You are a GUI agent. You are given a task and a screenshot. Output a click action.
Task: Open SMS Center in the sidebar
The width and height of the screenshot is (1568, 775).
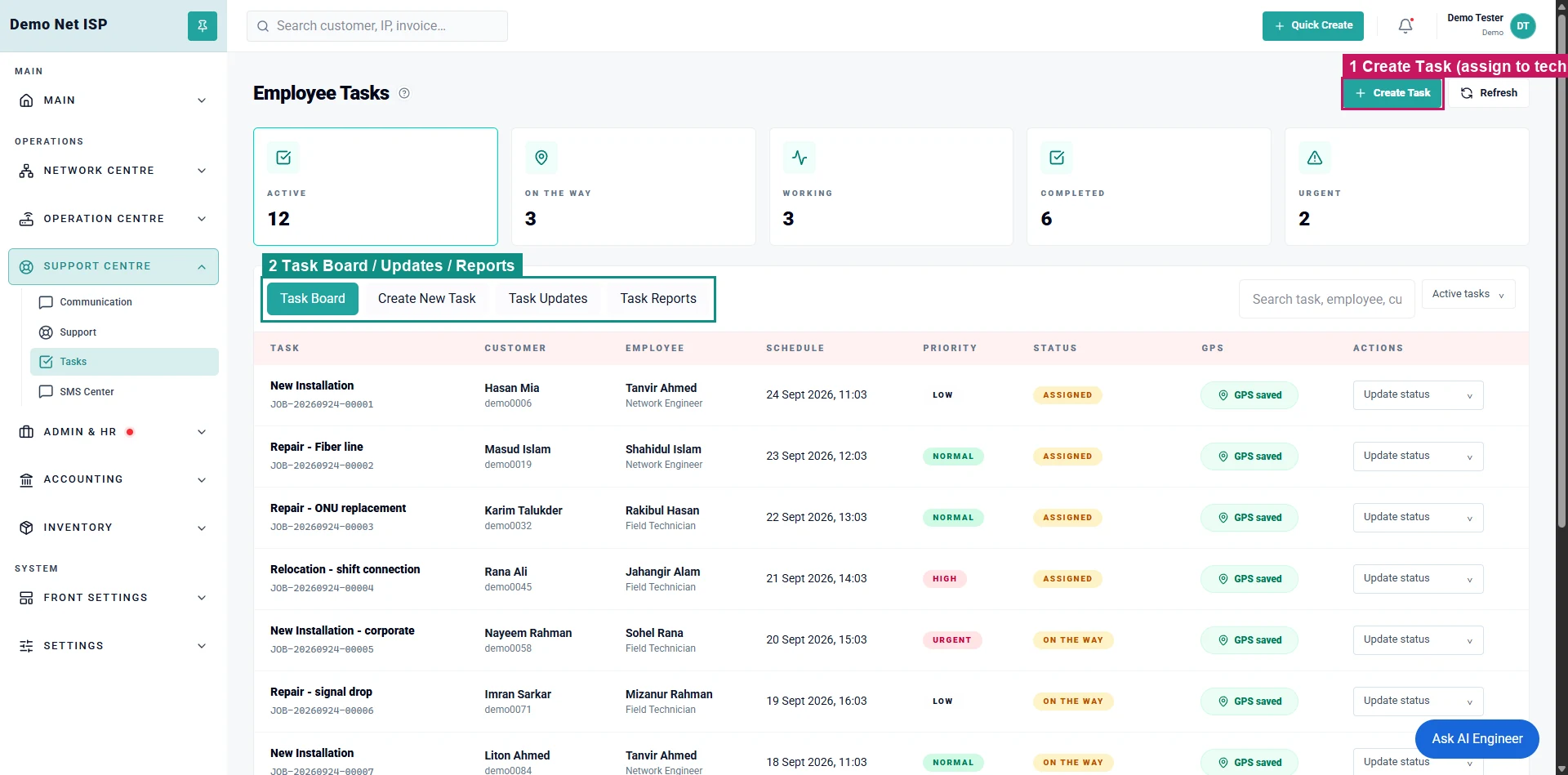pos(124,392)
